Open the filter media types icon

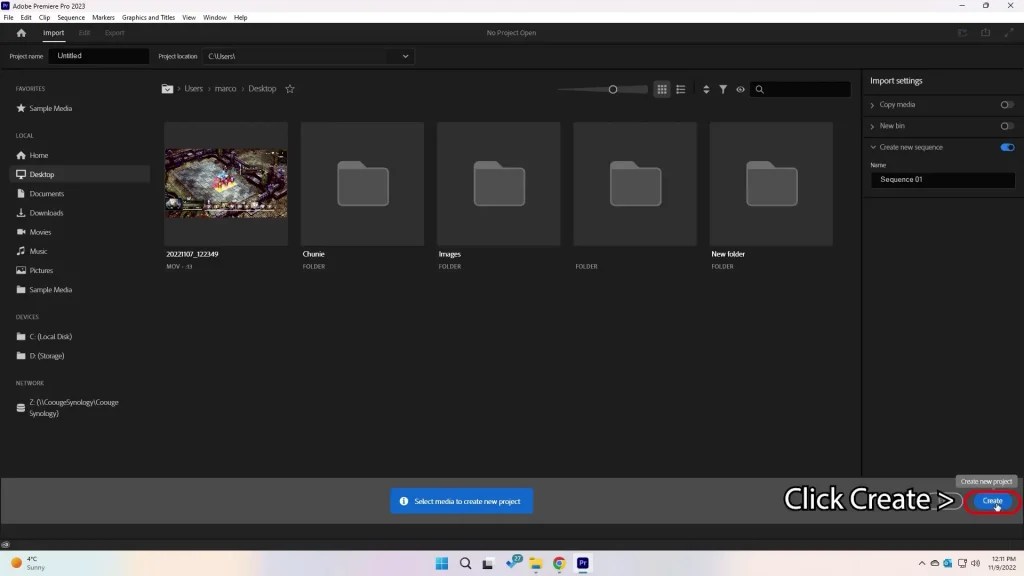tap(723, 89)
